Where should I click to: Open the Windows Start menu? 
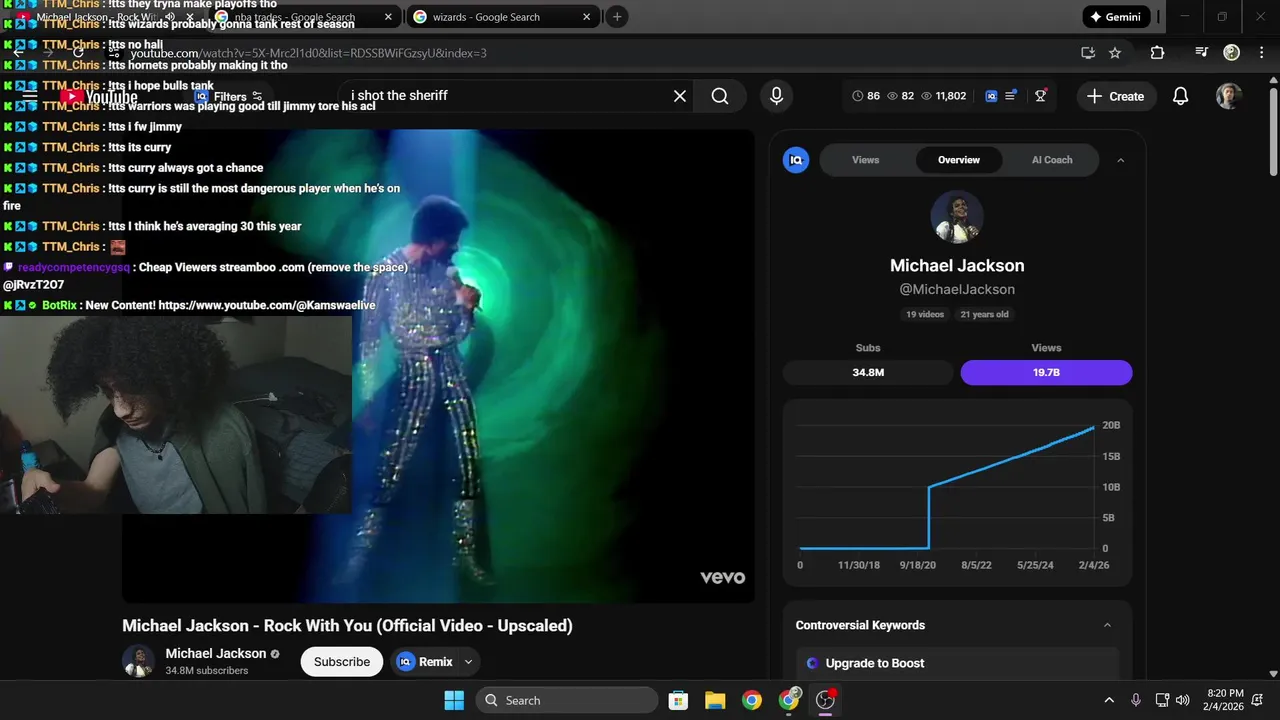454,700
